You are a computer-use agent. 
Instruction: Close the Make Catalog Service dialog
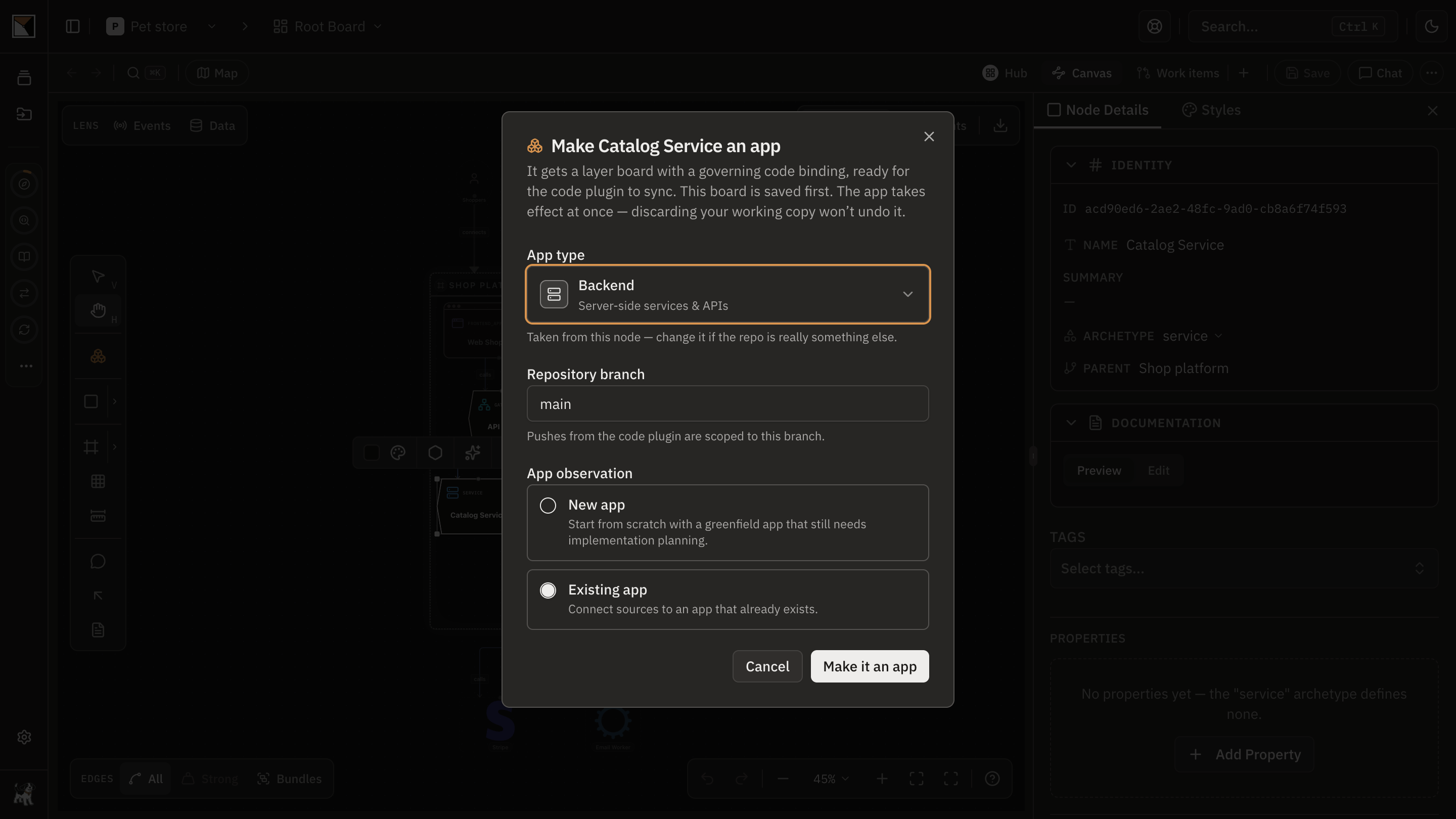click(929, 137)
